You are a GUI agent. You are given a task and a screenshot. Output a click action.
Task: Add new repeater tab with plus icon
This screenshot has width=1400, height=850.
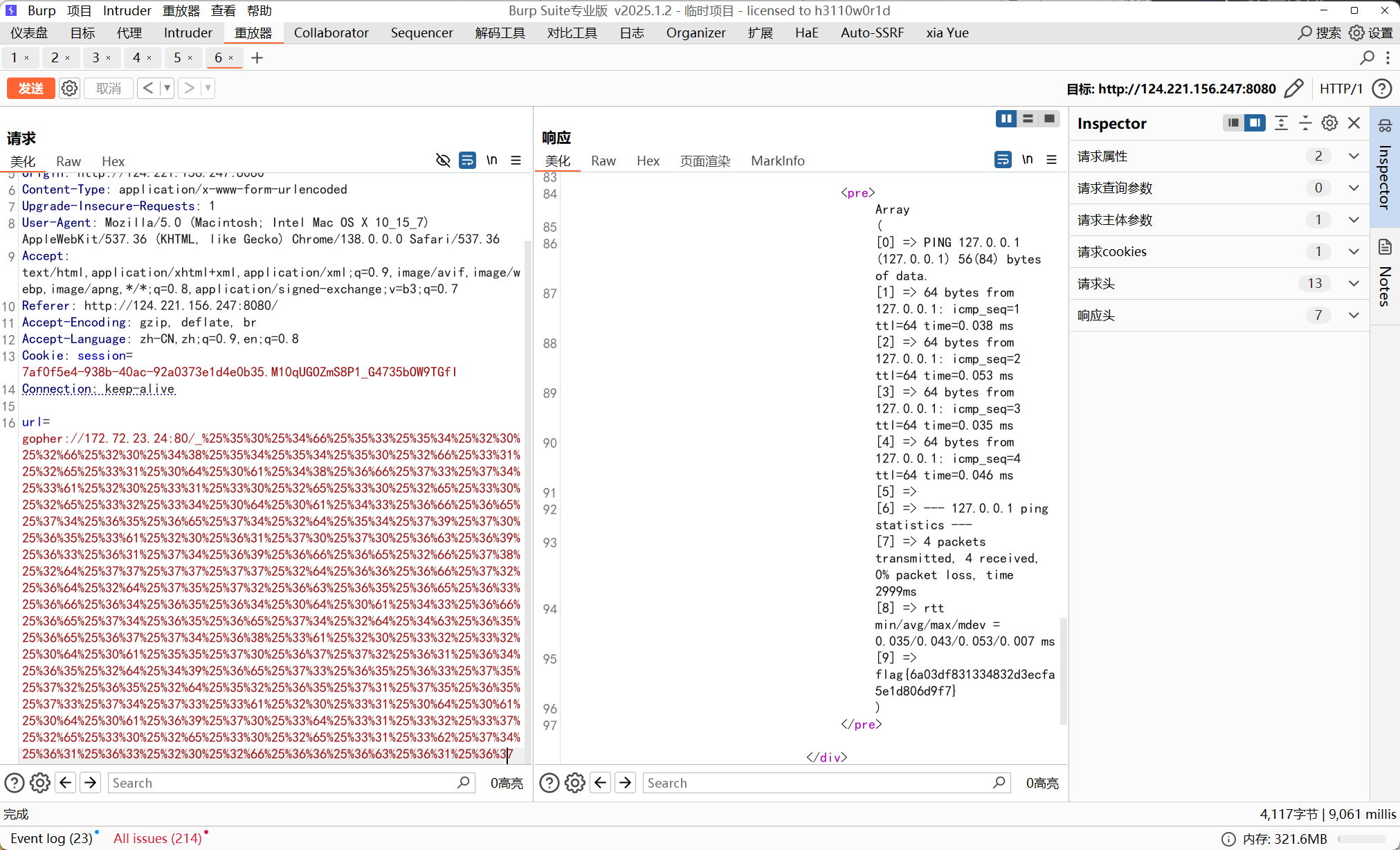pyautogui.click(x=257, y=57)
